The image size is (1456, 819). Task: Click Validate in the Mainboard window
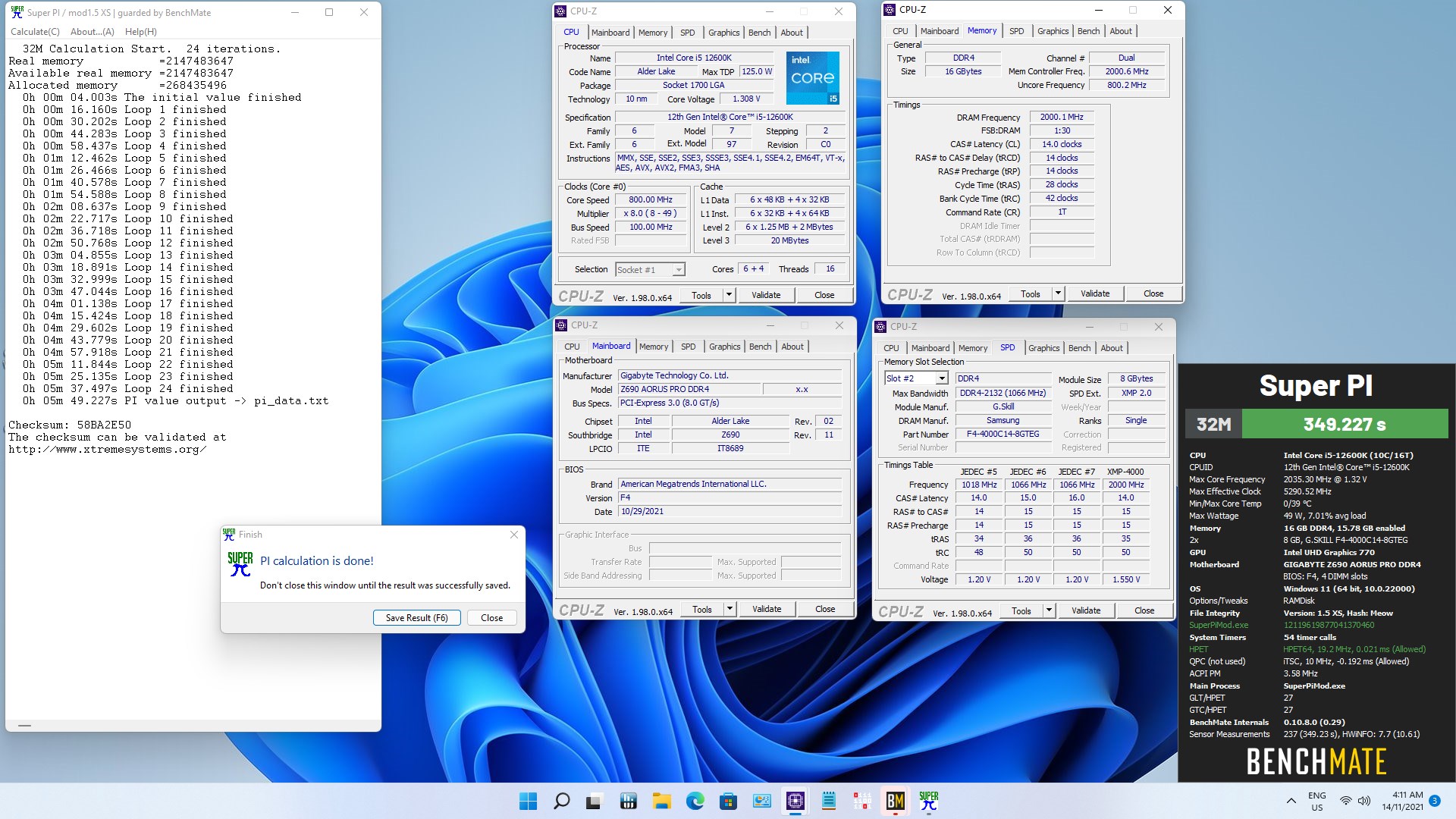pyautogui.click(x=766, y=609)
